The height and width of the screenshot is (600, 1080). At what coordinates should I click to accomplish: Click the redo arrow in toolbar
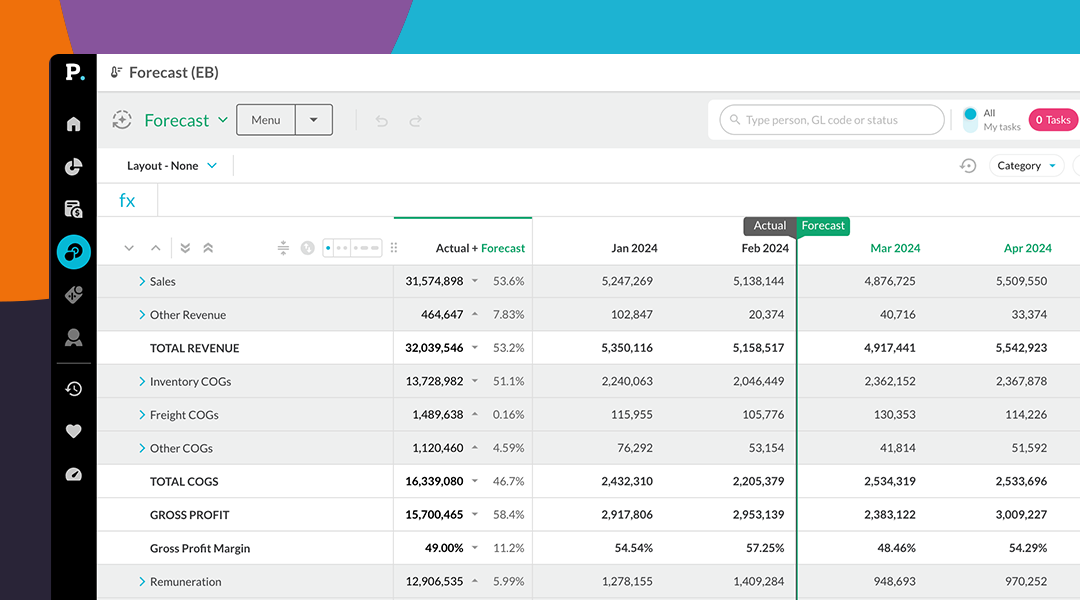(x=415, y=121)
